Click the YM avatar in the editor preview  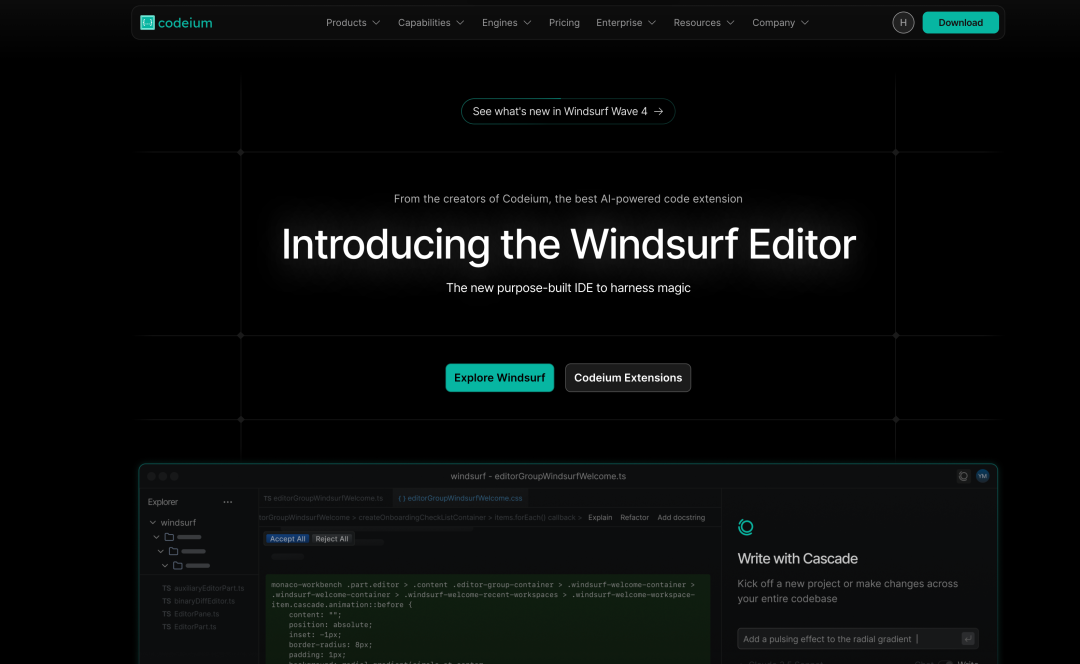click(x=982, y=476)
